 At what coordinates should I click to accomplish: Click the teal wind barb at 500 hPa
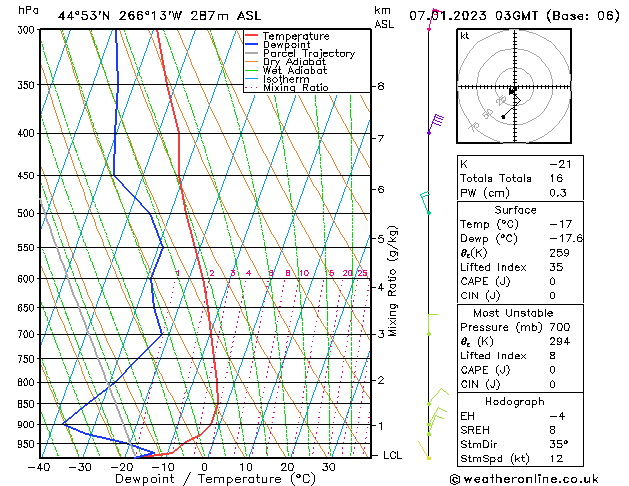coord(425,202)
